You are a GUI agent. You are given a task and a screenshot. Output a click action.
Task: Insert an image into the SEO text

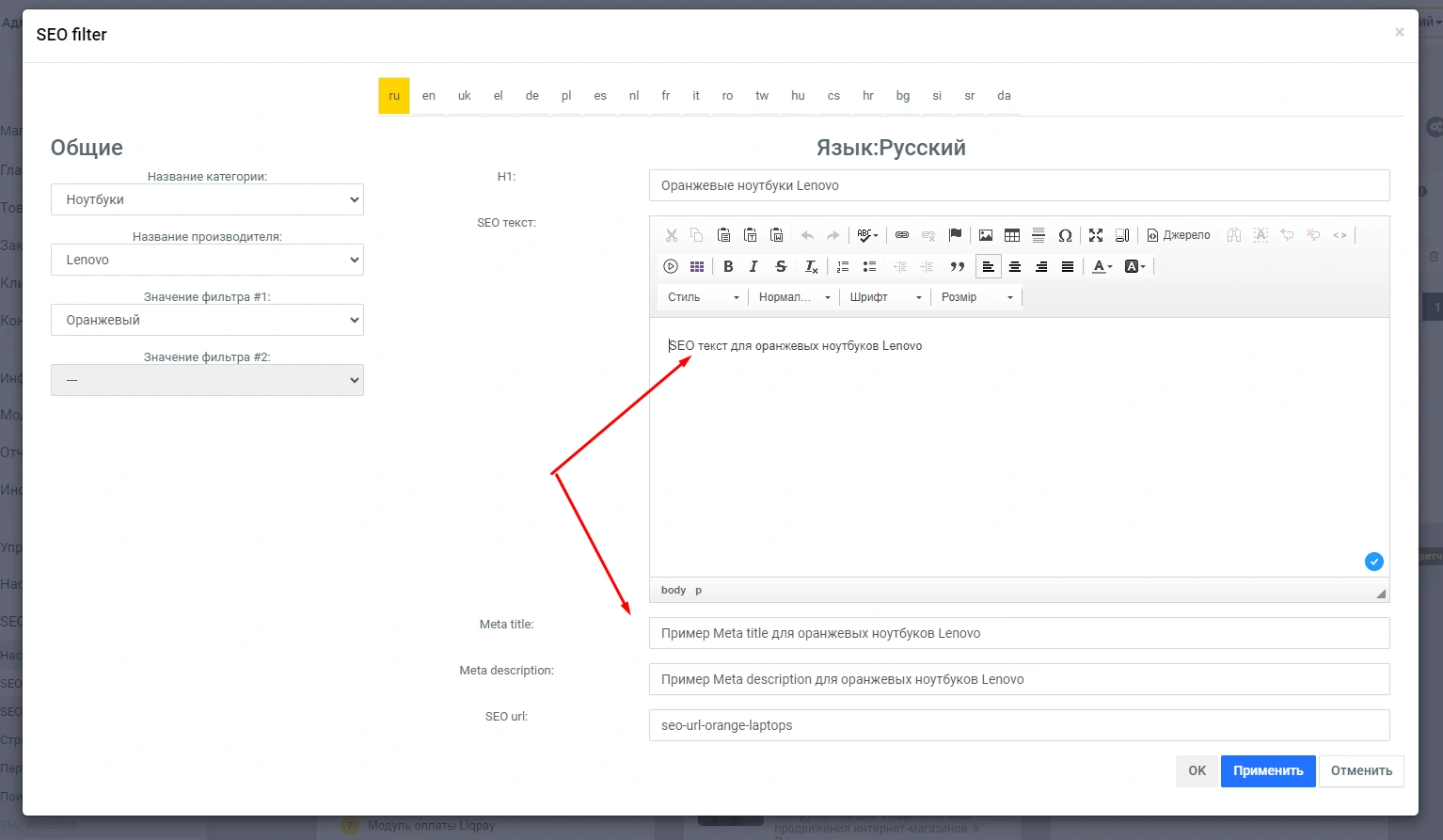(986, 235)
